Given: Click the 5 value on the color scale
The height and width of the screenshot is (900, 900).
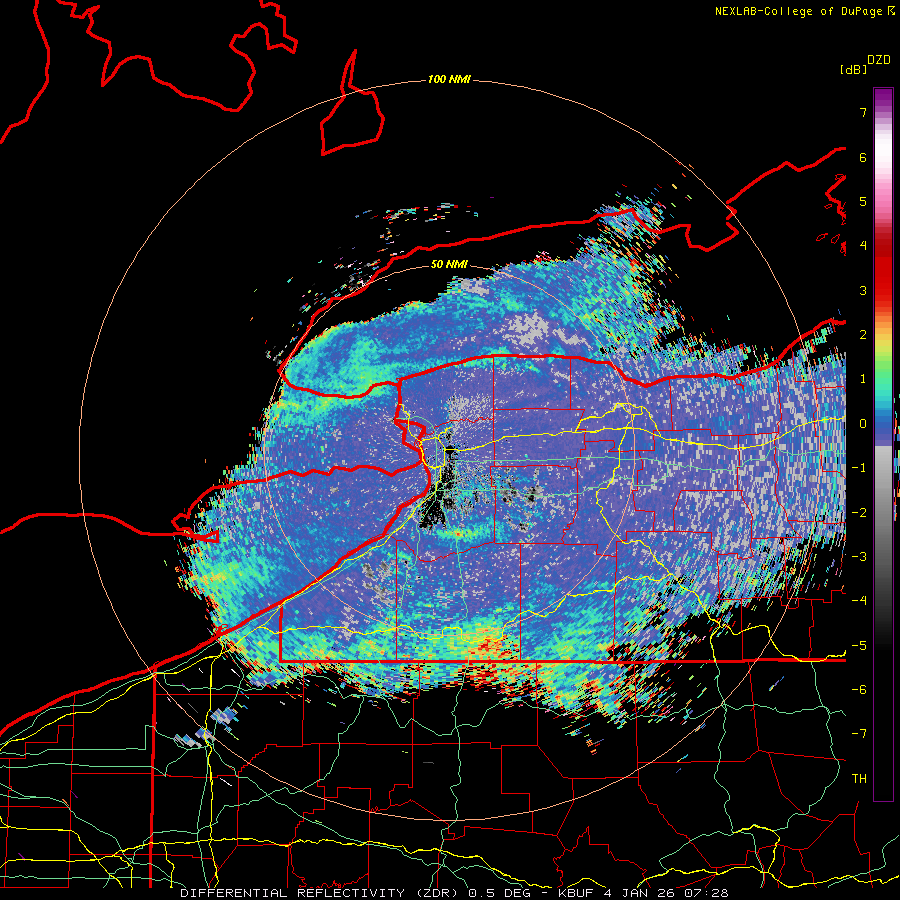Looking at the screenshot, I should pyautogui.click(x=863, y=201).
